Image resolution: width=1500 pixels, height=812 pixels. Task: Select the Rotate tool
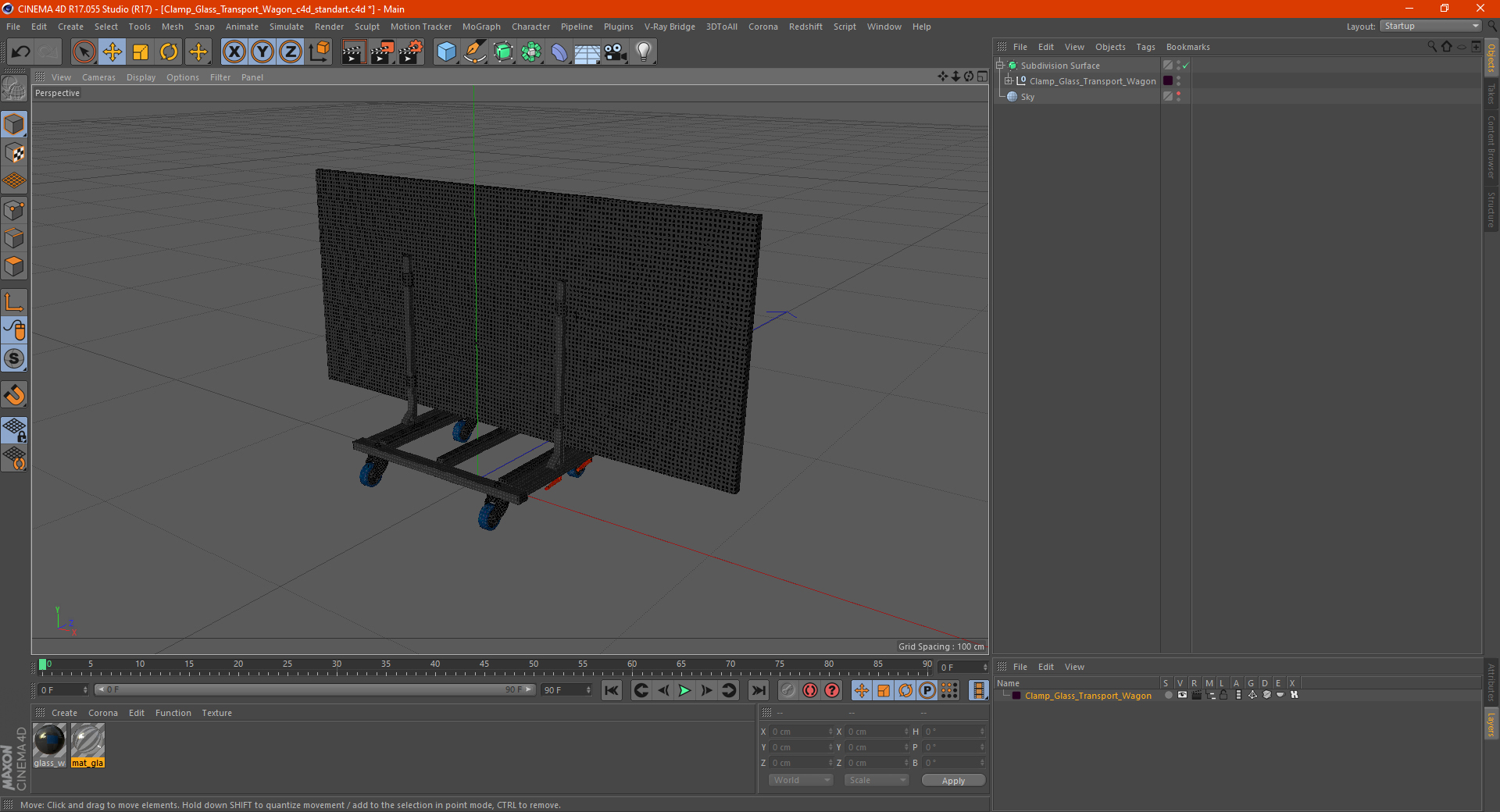(x=169, y=52)
